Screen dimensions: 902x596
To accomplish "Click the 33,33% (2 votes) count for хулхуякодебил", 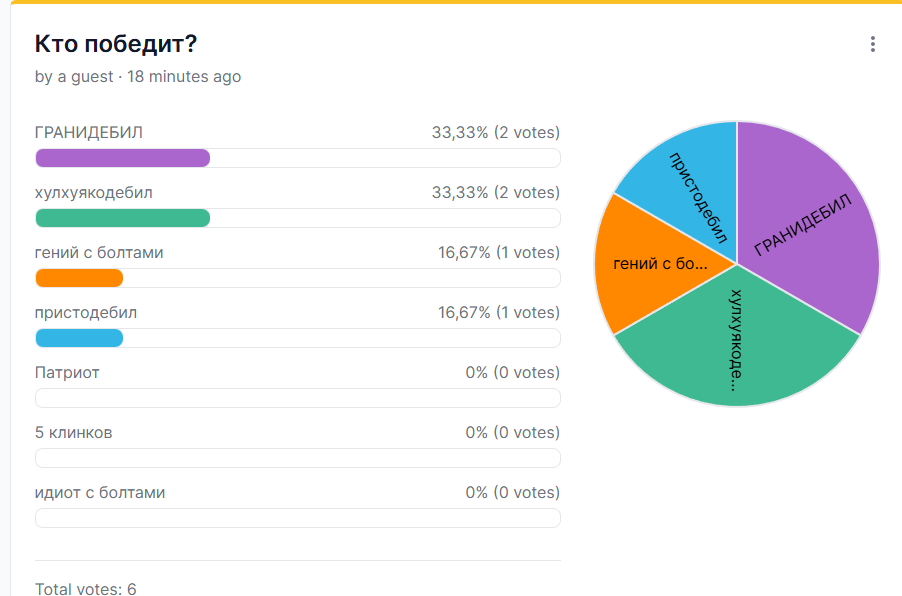I will coord(496,192).
